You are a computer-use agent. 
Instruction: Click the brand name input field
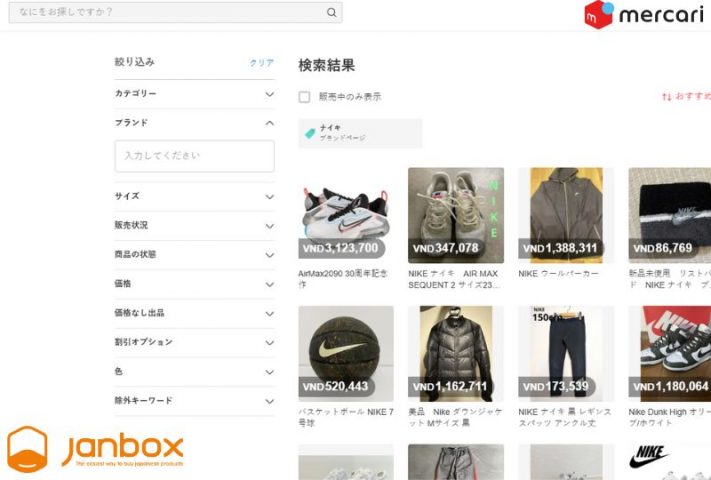[194, 156]
